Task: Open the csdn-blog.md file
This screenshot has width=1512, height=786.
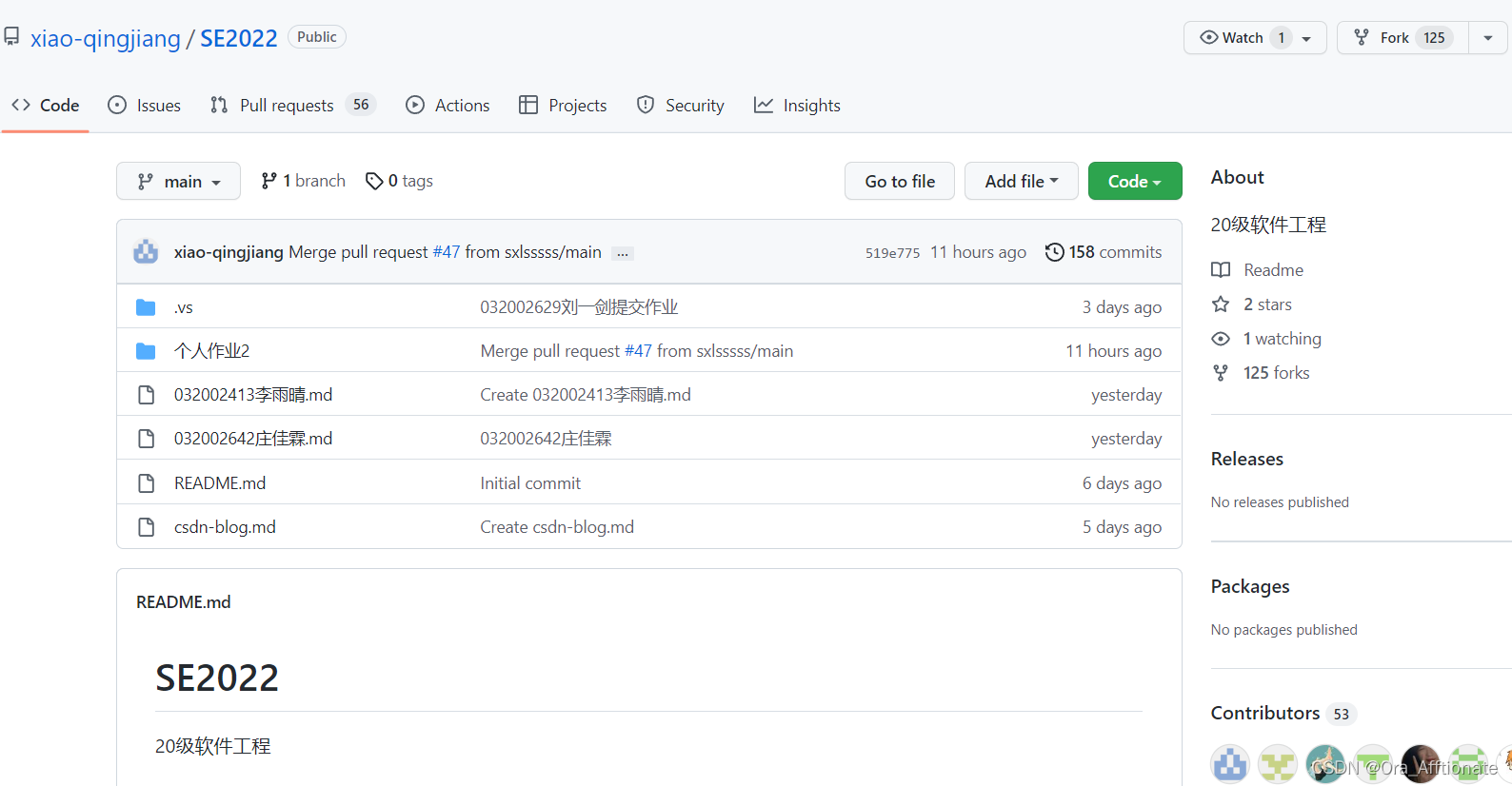Action: (x=225, y=527)
